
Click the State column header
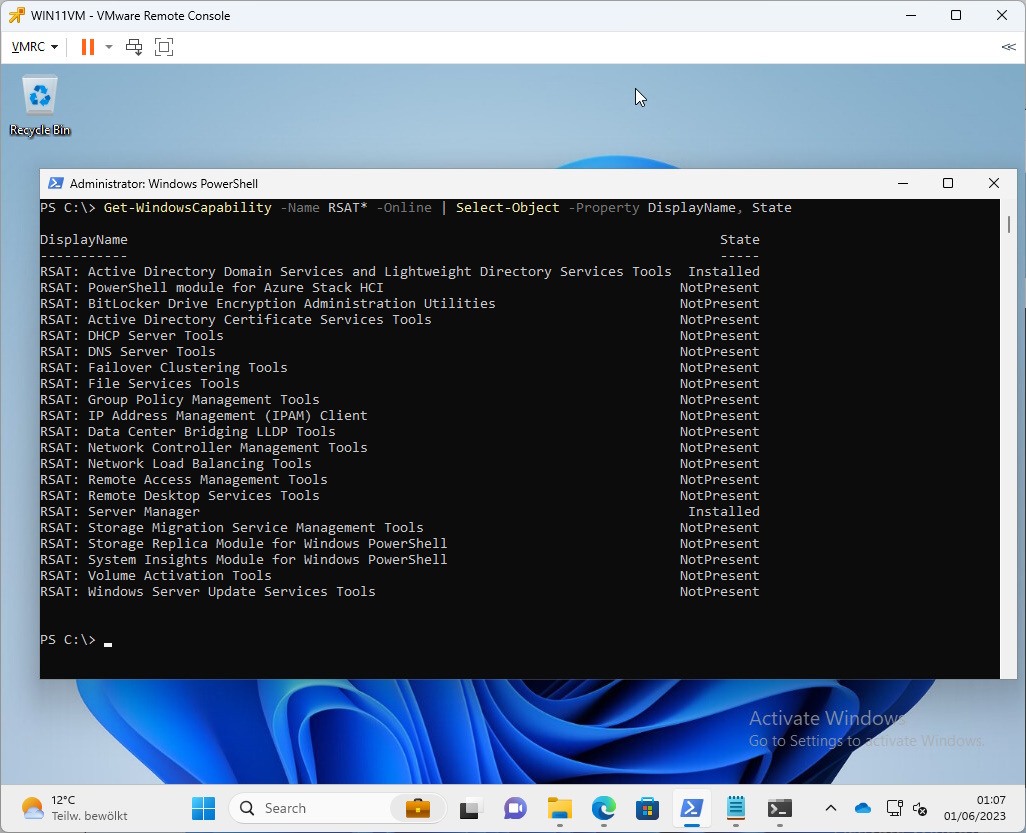[739, 239]
